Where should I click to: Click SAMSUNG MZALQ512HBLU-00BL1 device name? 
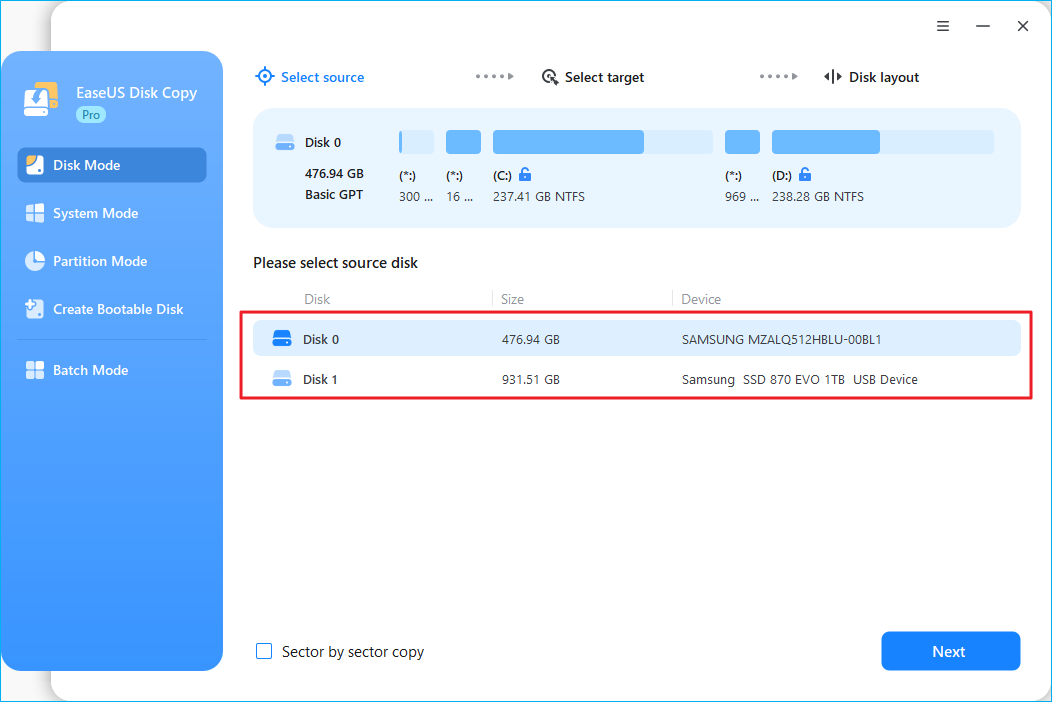[782, 340]
